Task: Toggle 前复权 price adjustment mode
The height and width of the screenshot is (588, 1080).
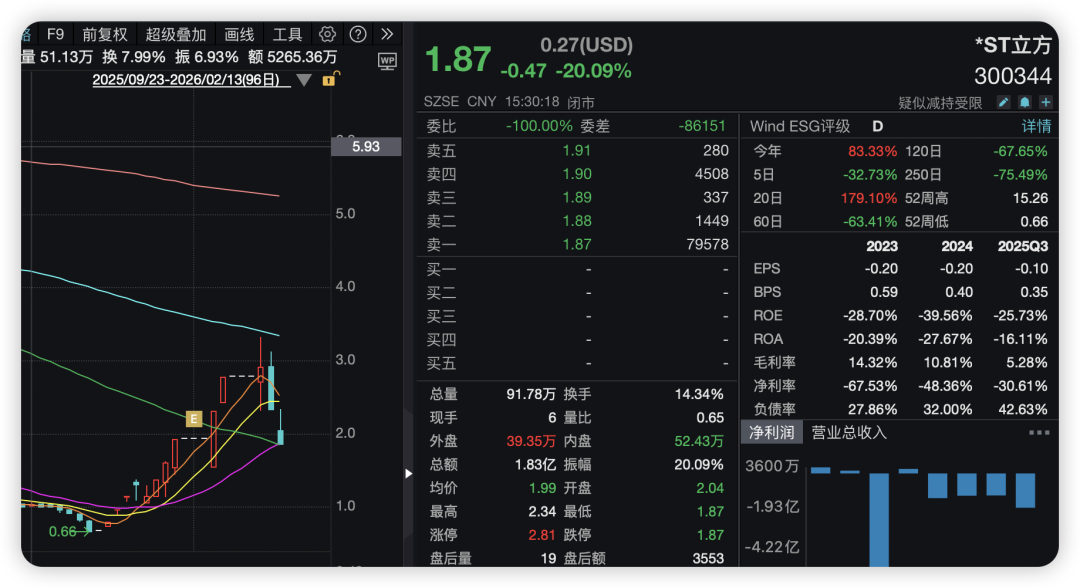Action: 103,34
